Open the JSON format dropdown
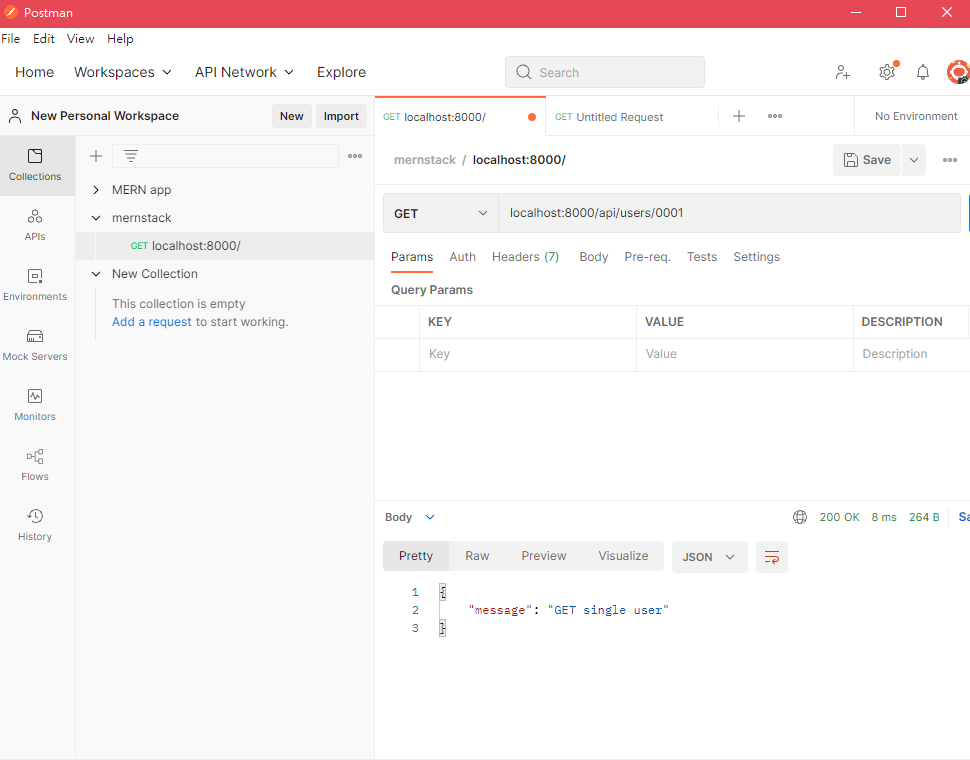Screen dimensions: 970x760 pos(709,557)
